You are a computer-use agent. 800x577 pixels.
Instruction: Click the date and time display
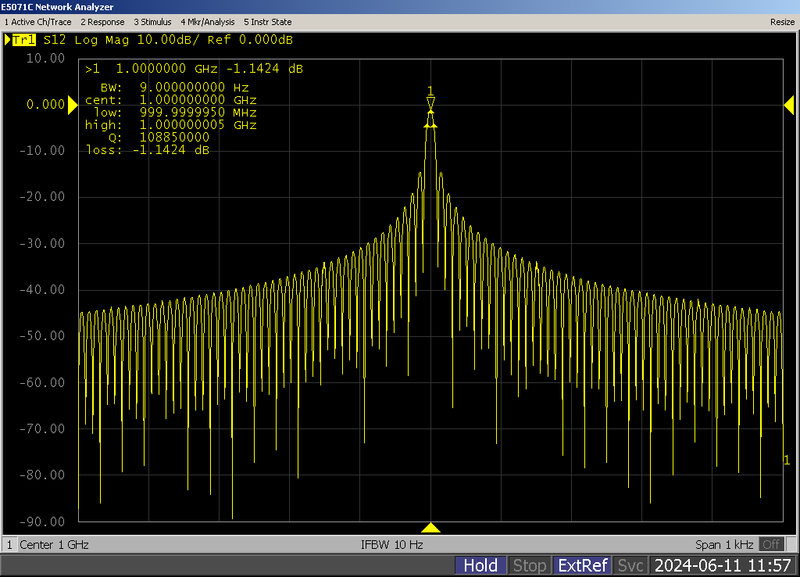point(723,566)
